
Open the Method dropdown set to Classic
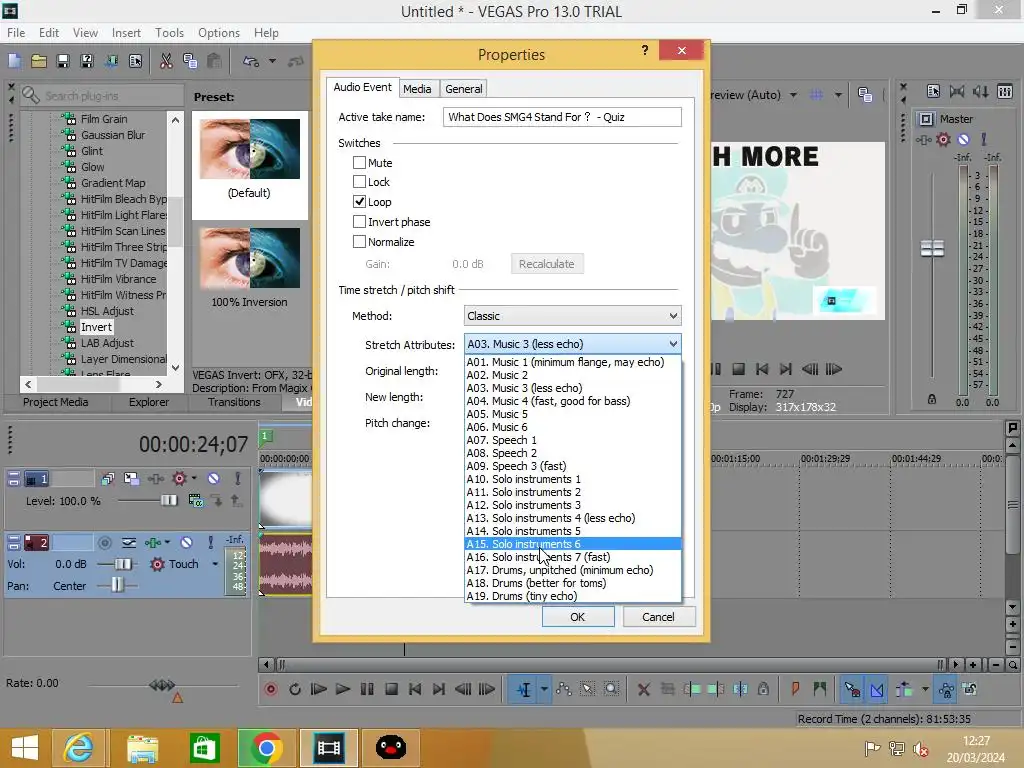(572, 316)
